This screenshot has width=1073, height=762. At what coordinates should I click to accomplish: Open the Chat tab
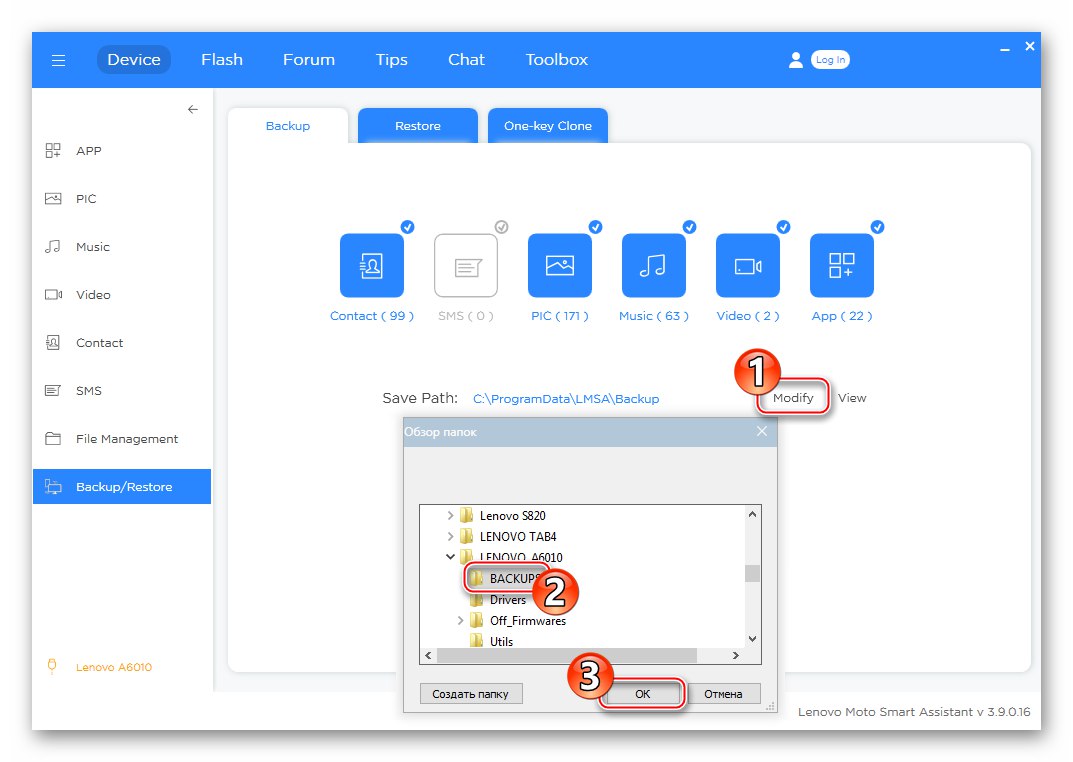(x=466, y=60)
